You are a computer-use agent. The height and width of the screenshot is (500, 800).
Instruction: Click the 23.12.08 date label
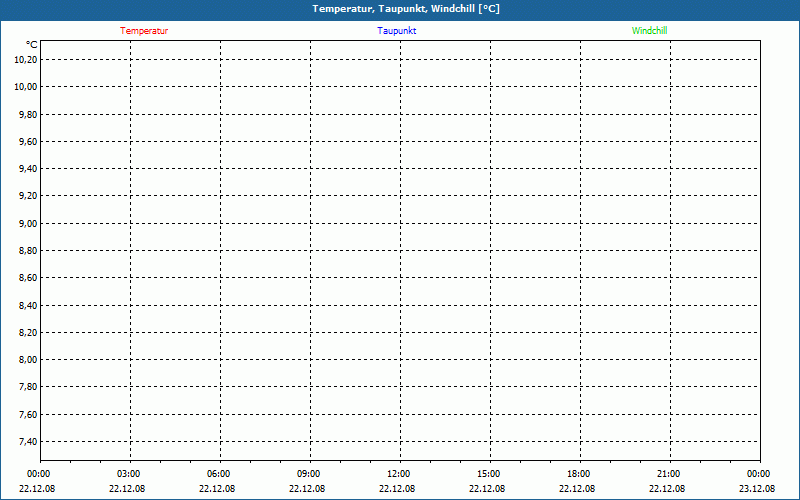[757, 489]
